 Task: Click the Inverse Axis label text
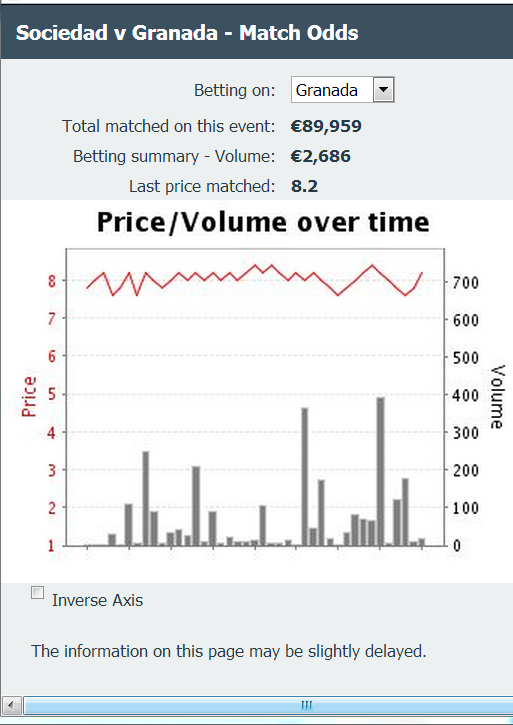98,600
